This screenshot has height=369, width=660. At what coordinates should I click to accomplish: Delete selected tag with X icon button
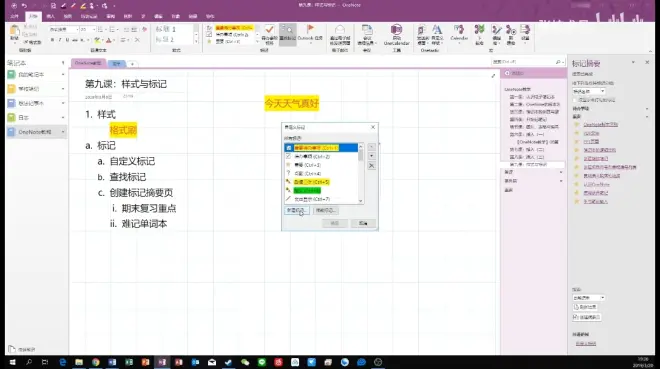(x=371, y=166)
